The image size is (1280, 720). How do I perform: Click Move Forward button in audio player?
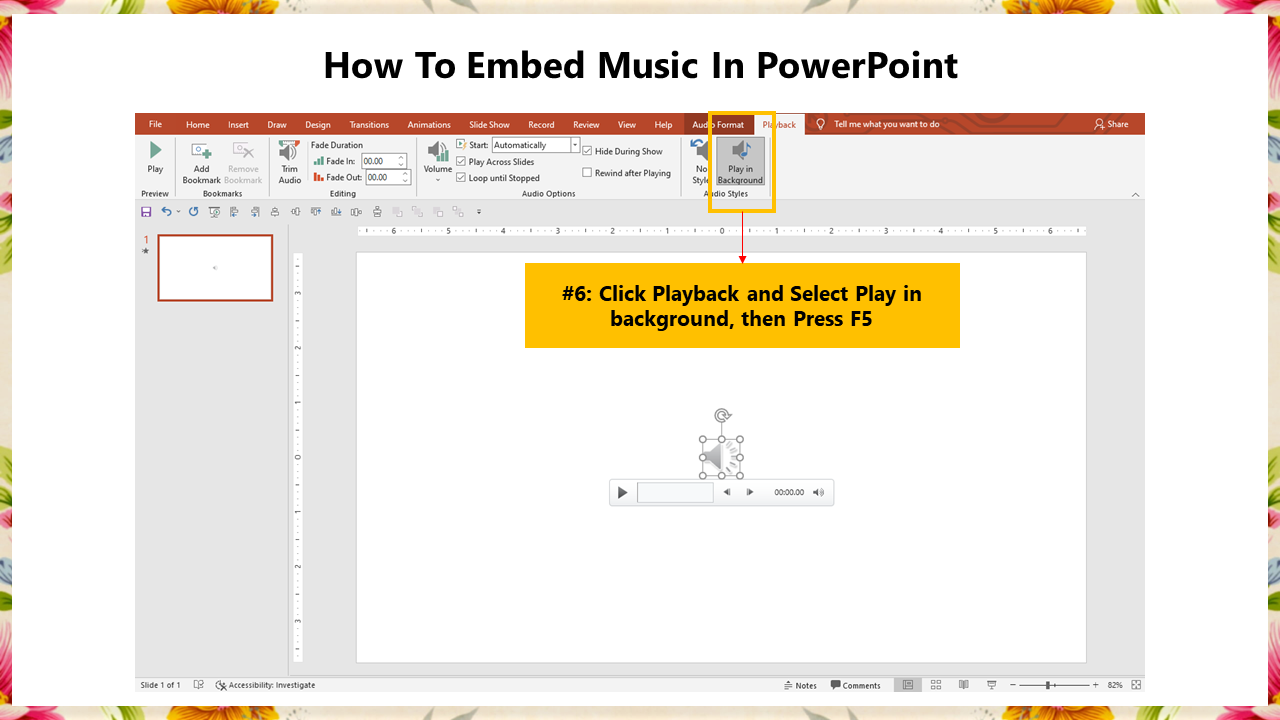pyautogui.click(x=750, y=492)
